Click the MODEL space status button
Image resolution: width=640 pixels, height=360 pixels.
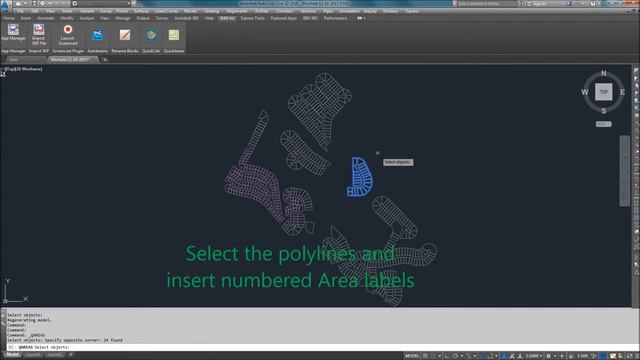point(412,356)
